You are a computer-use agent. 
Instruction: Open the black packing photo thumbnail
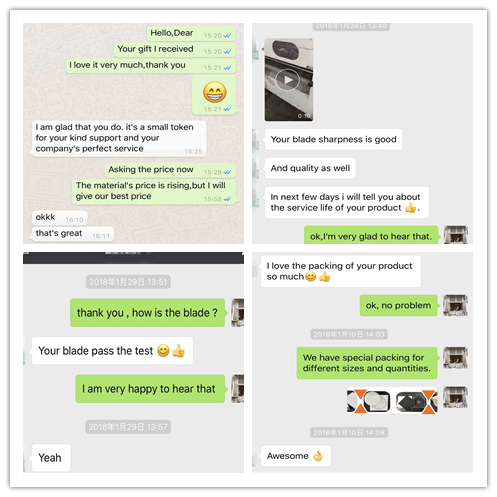tap(416, 400)
